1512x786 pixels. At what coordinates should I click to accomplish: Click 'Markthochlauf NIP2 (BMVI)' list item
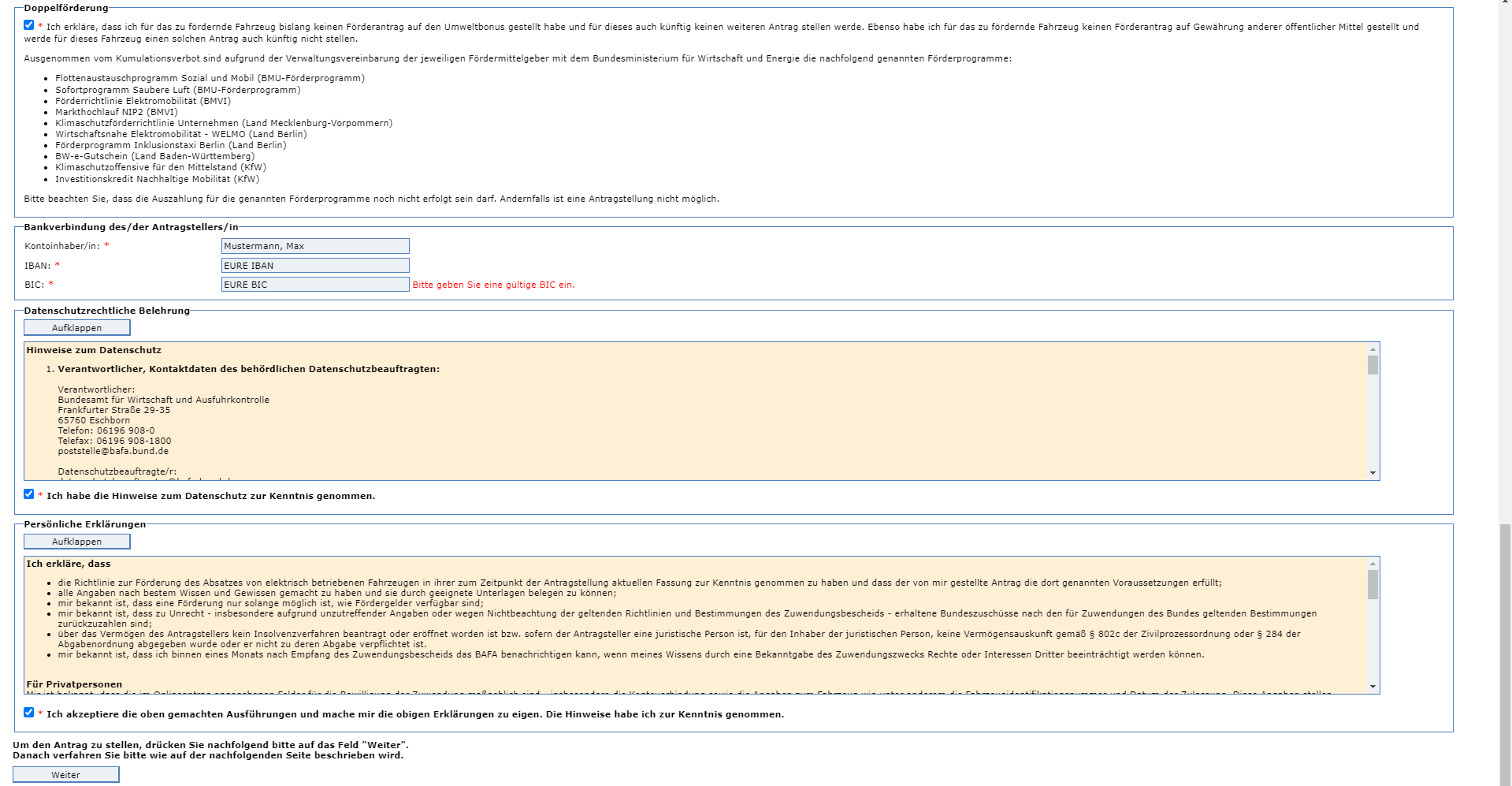coord(117,112)
